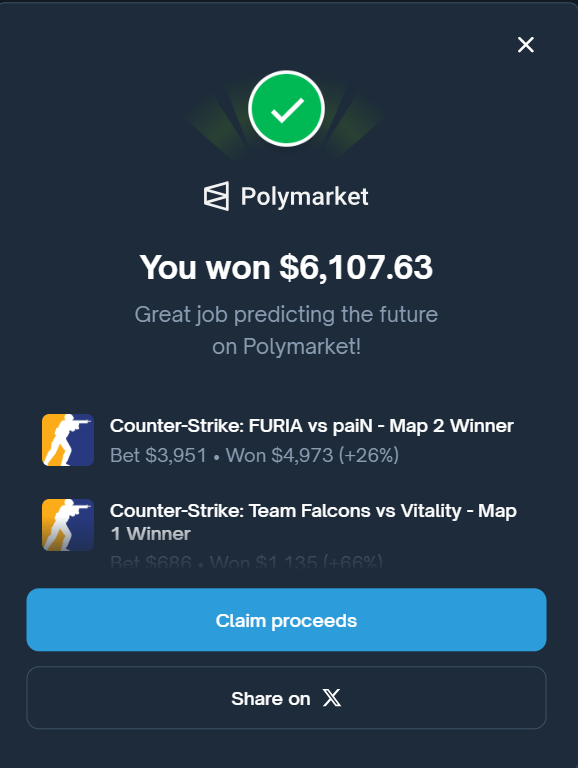Close the winnings dialog with the X
The image size is (578, 768).
coord(526,45)
